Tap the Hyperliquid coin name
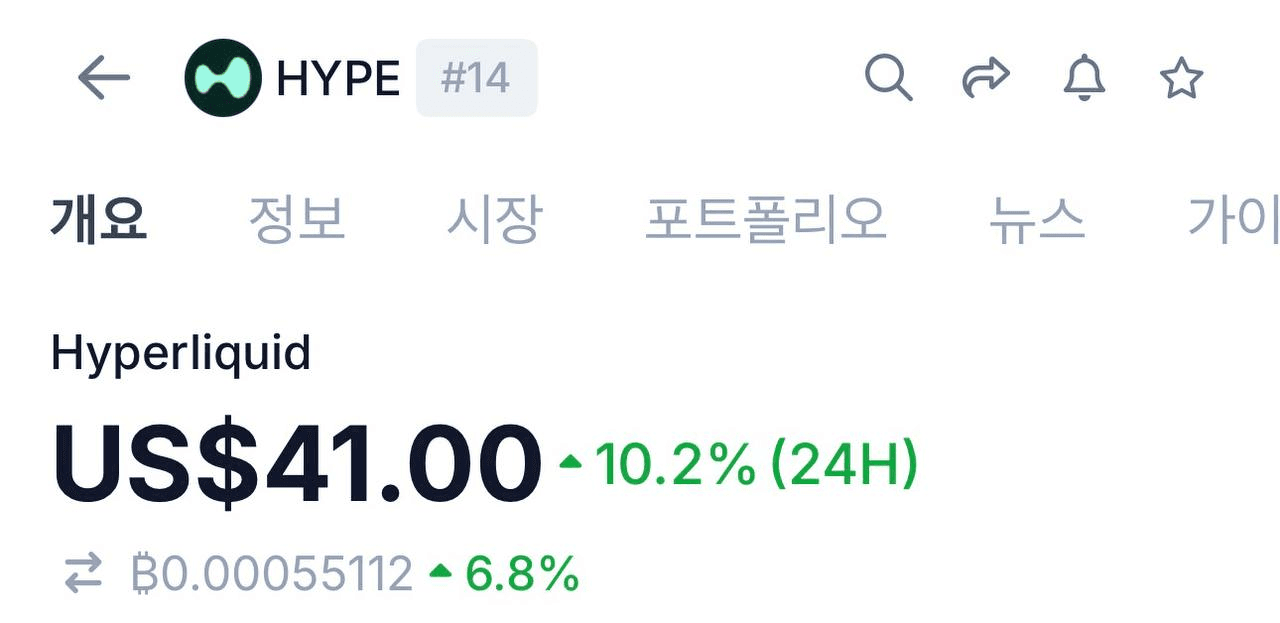Image resolution: width=1280 pixels, height=623 pixels. coord(181,353)
